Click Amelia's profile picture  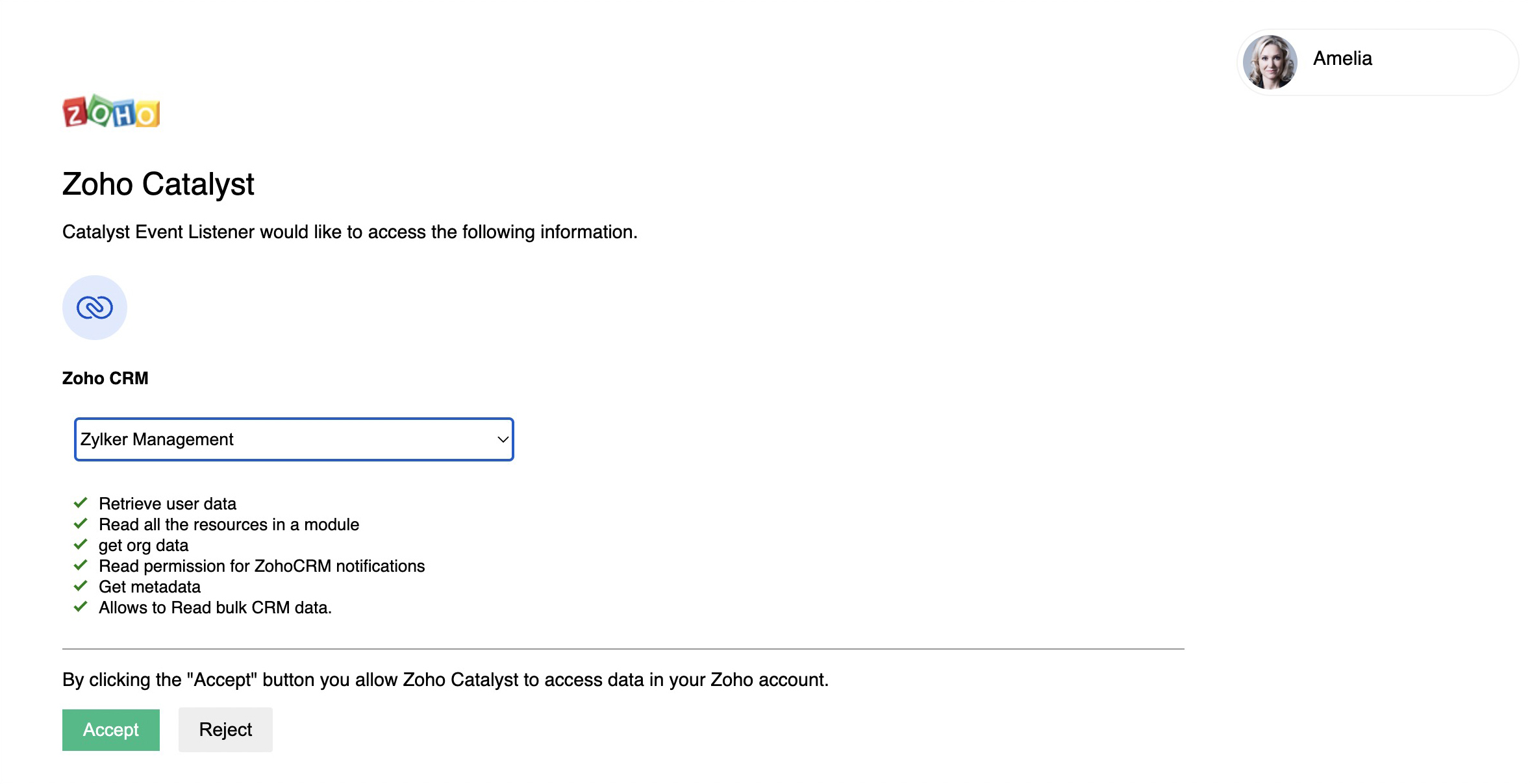click(x=1272, y=61)
